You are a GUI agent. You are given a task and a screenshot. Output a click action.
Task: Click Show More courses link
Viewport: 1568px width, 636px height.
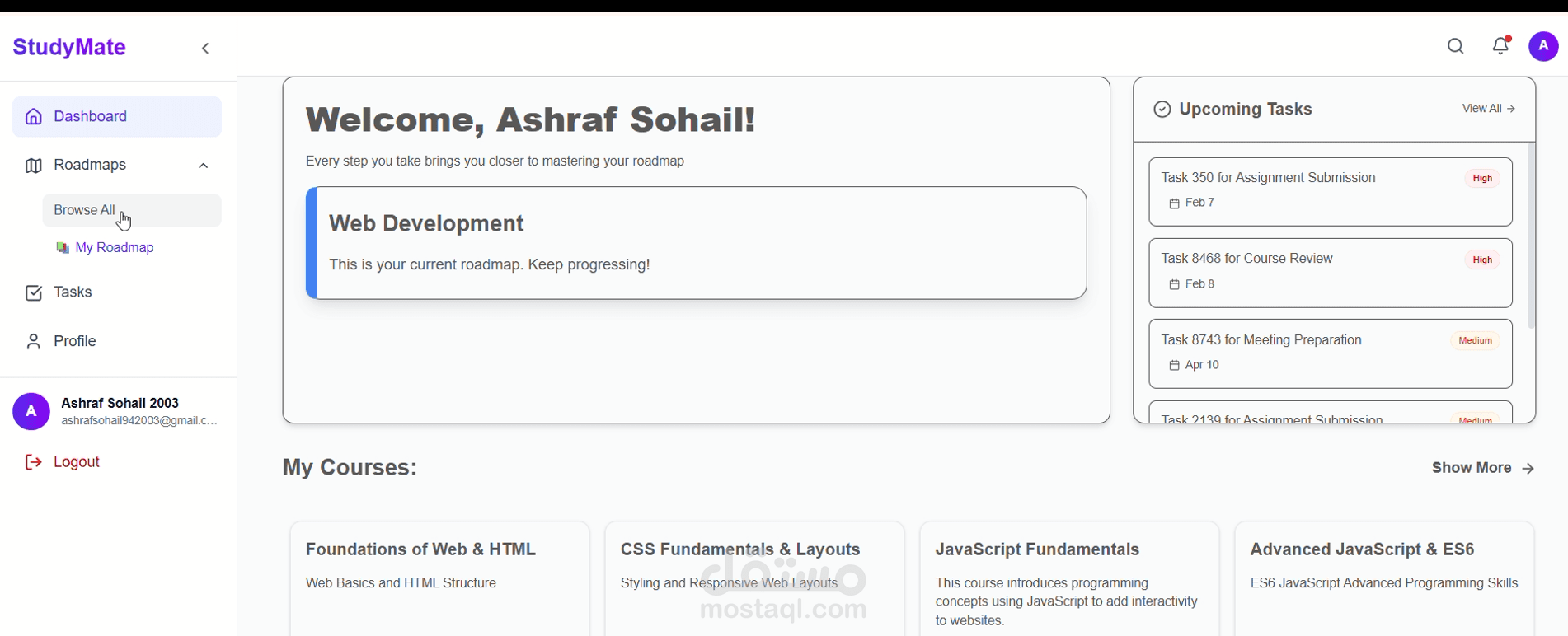tap(1483, 468)
